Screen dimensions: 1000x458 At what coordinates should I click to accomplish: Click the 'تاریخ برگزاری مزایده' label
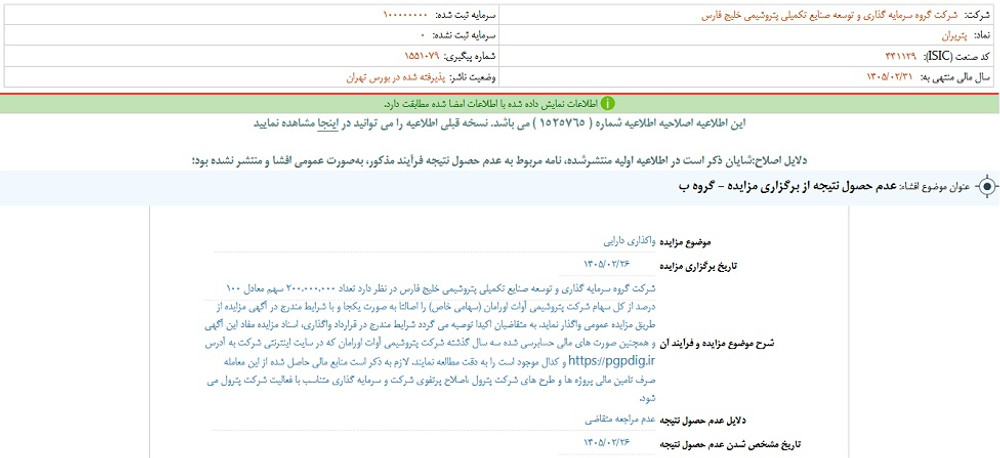tap(697, 265)
